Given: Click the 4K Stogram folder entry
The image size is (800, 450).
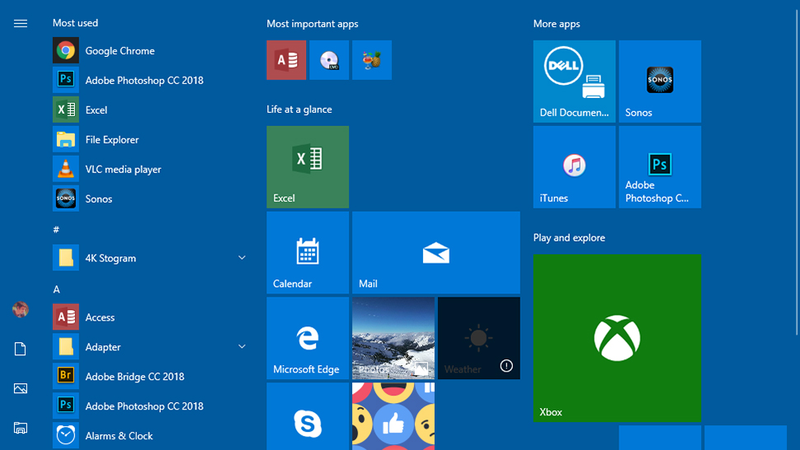Looking at the screenshot, I should tap(151, 258).
